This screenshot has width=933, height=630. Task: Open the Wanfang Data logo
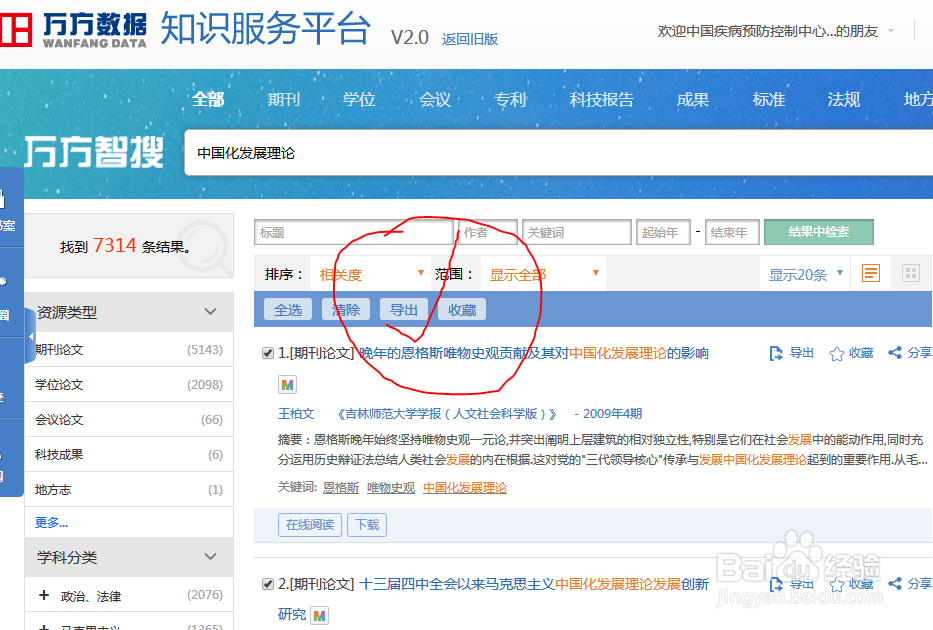pyautogui.click(x=80, y=30)
